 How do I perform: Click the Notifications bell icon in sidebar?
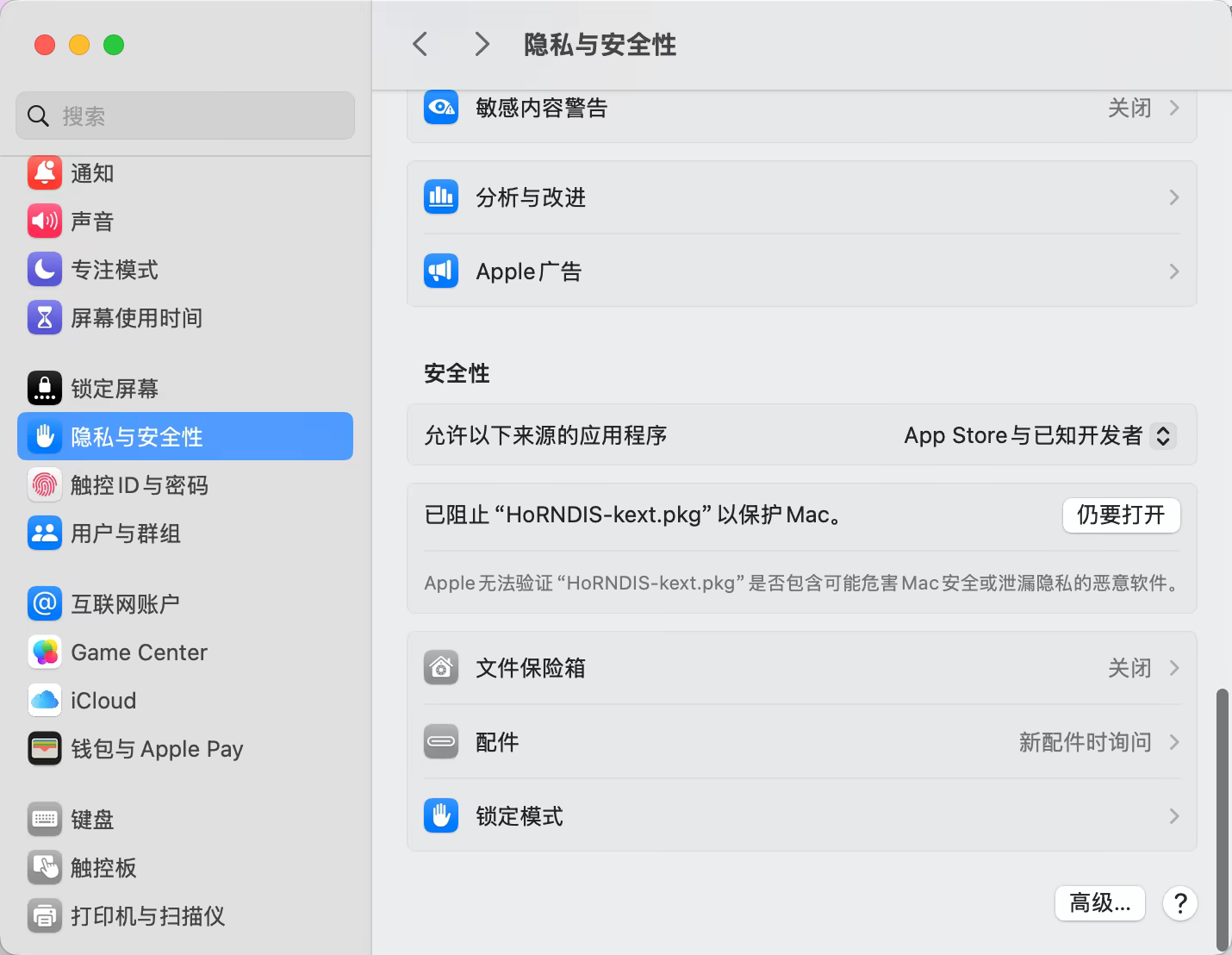45,173
